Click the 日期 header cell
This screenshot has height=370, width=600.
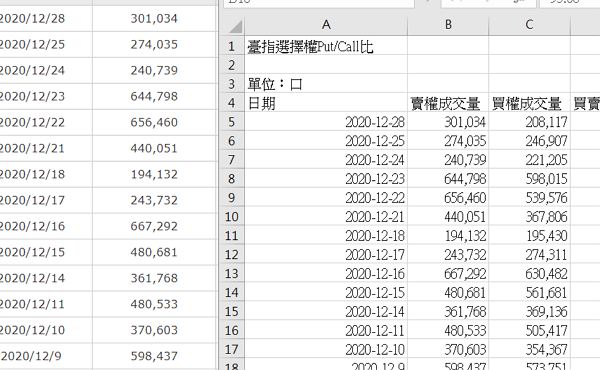326,103
